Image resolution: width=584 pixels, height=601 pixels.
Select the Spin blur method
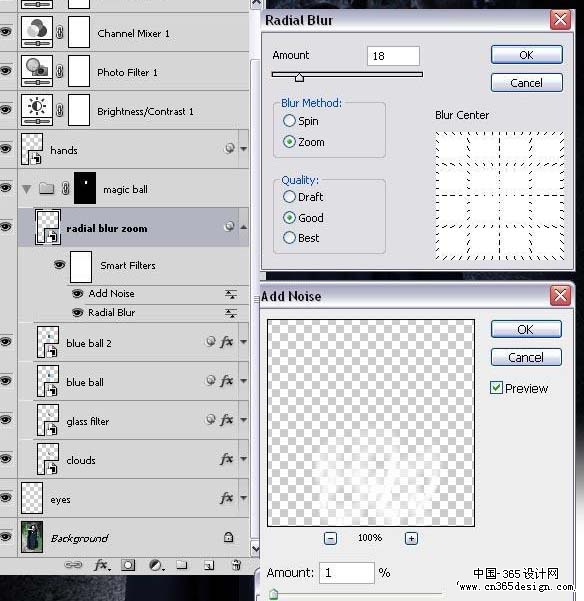(x=289, y=121)
